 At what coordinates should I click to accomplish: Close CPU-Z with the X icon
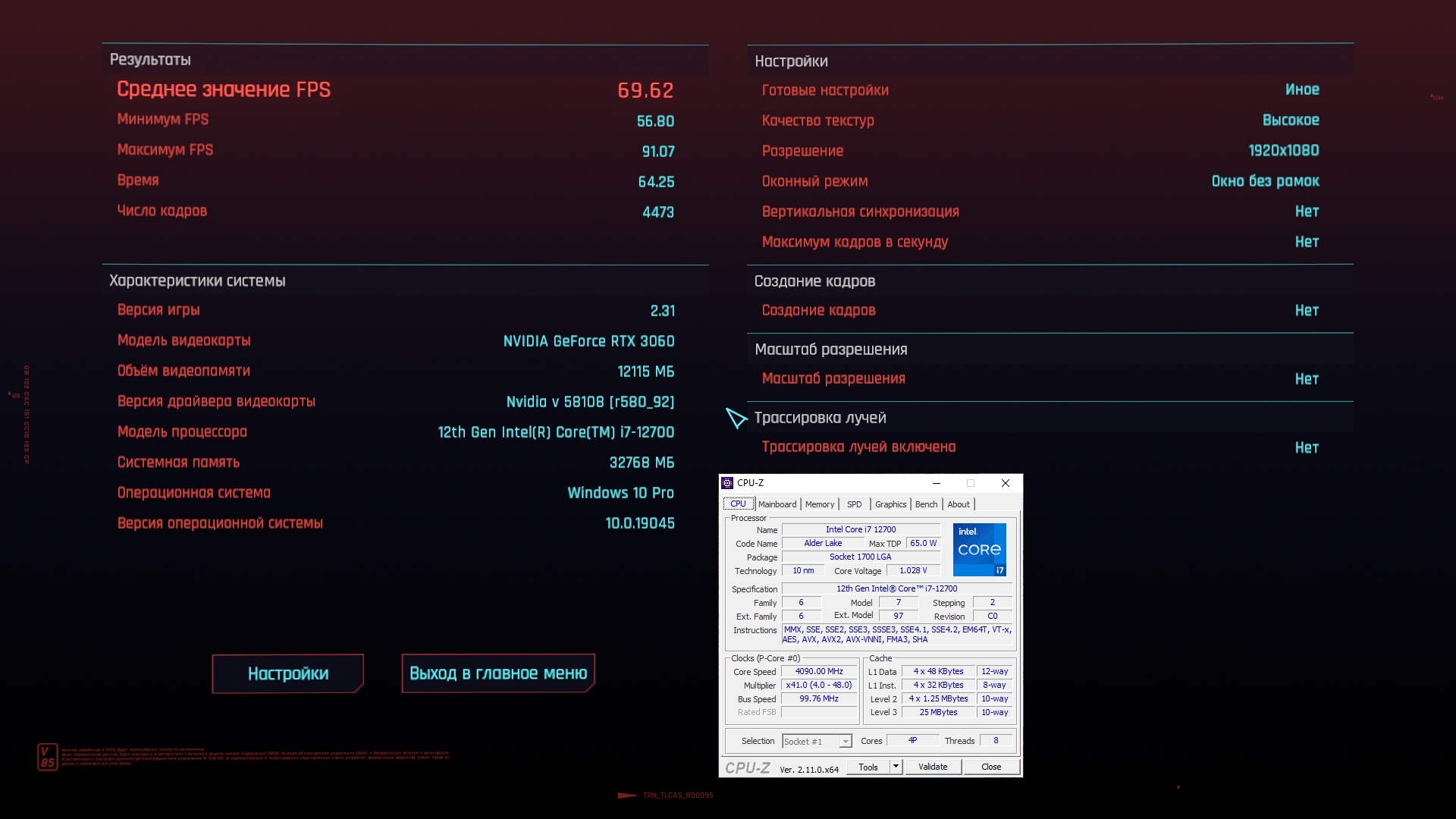coord(1006,483)
